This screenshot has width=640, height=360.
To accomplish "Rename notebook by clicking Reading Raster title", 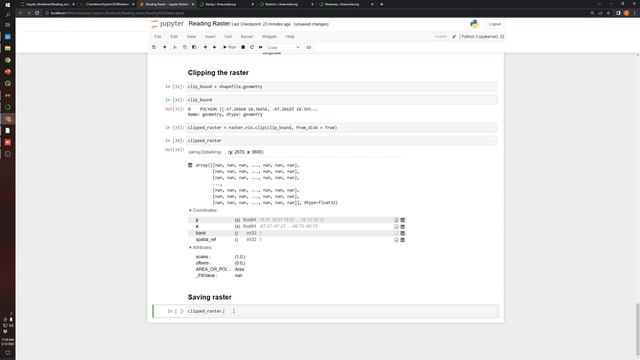I will [209, 24].
